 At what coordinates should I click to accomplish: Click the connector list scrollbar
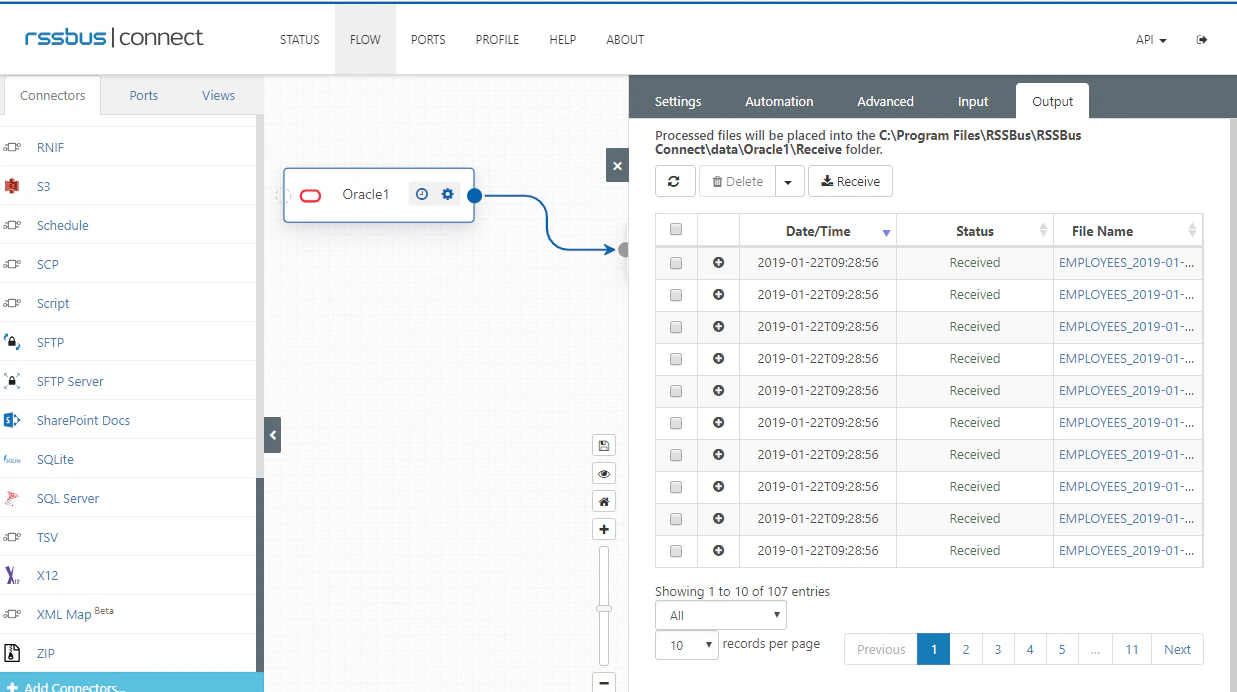click(260, 575)
